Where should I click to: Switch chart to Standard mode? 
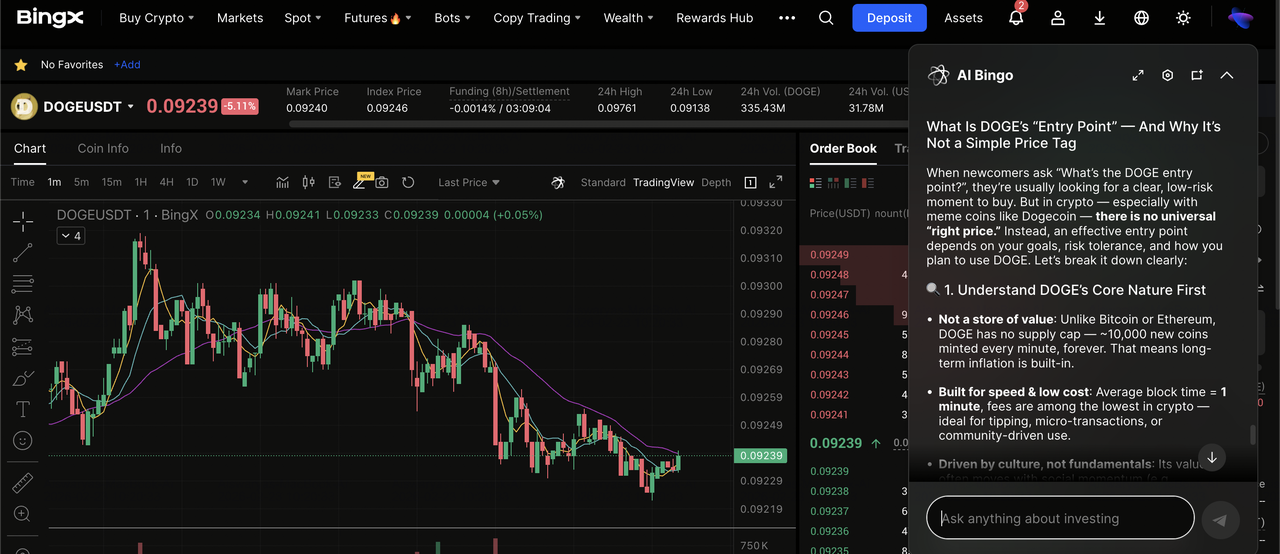pyautogui.click(x=603, y=182)
